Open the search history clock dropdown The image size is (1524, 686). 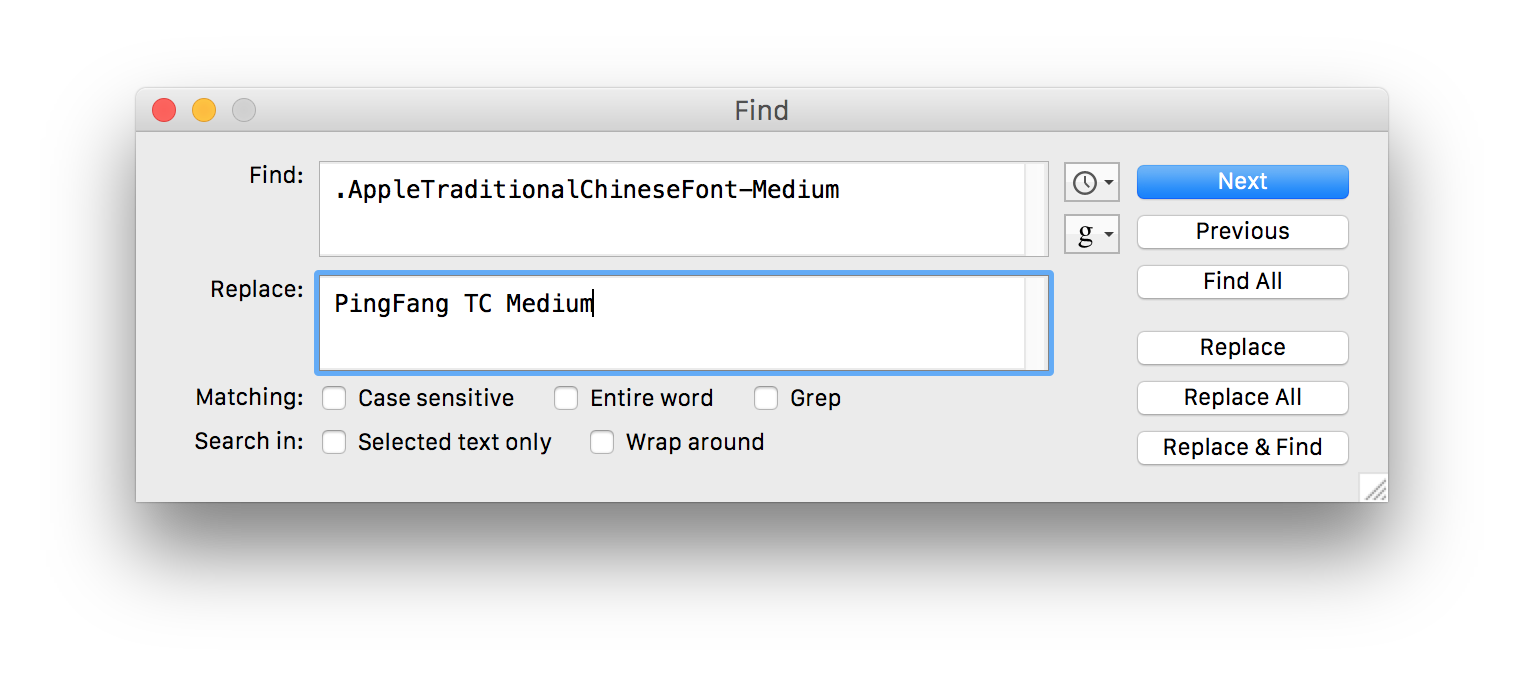pos(1091,183)
